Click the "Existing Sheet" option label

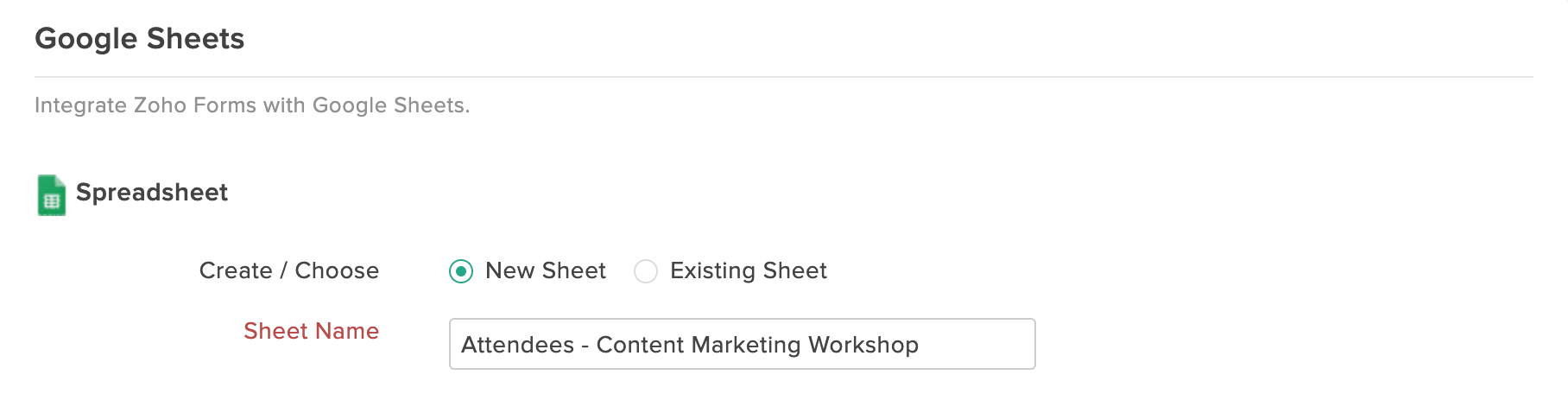(748, 270)
